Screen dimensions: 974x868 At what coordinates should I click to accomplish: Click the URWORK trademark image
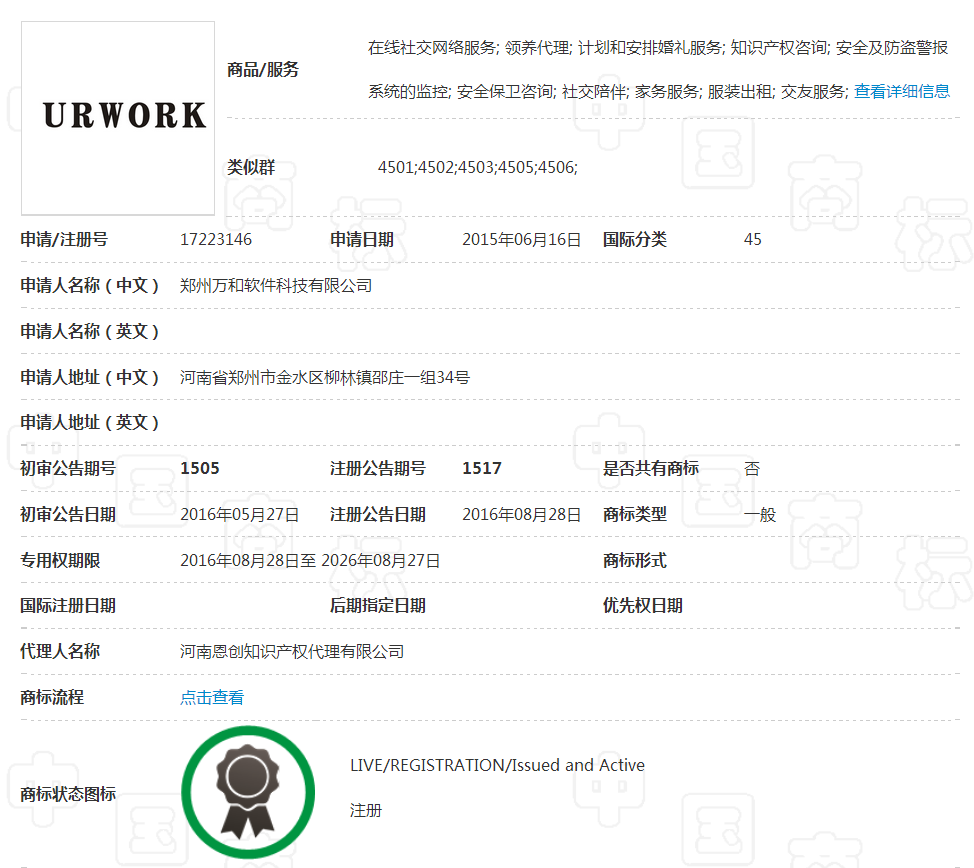click(117, 117)
